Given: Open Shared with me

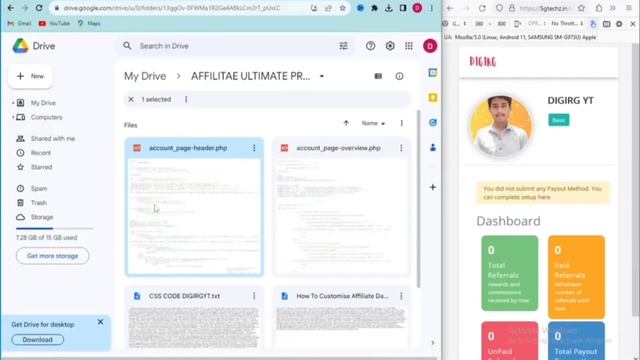Looking at the screenshot, I should 53,139.
